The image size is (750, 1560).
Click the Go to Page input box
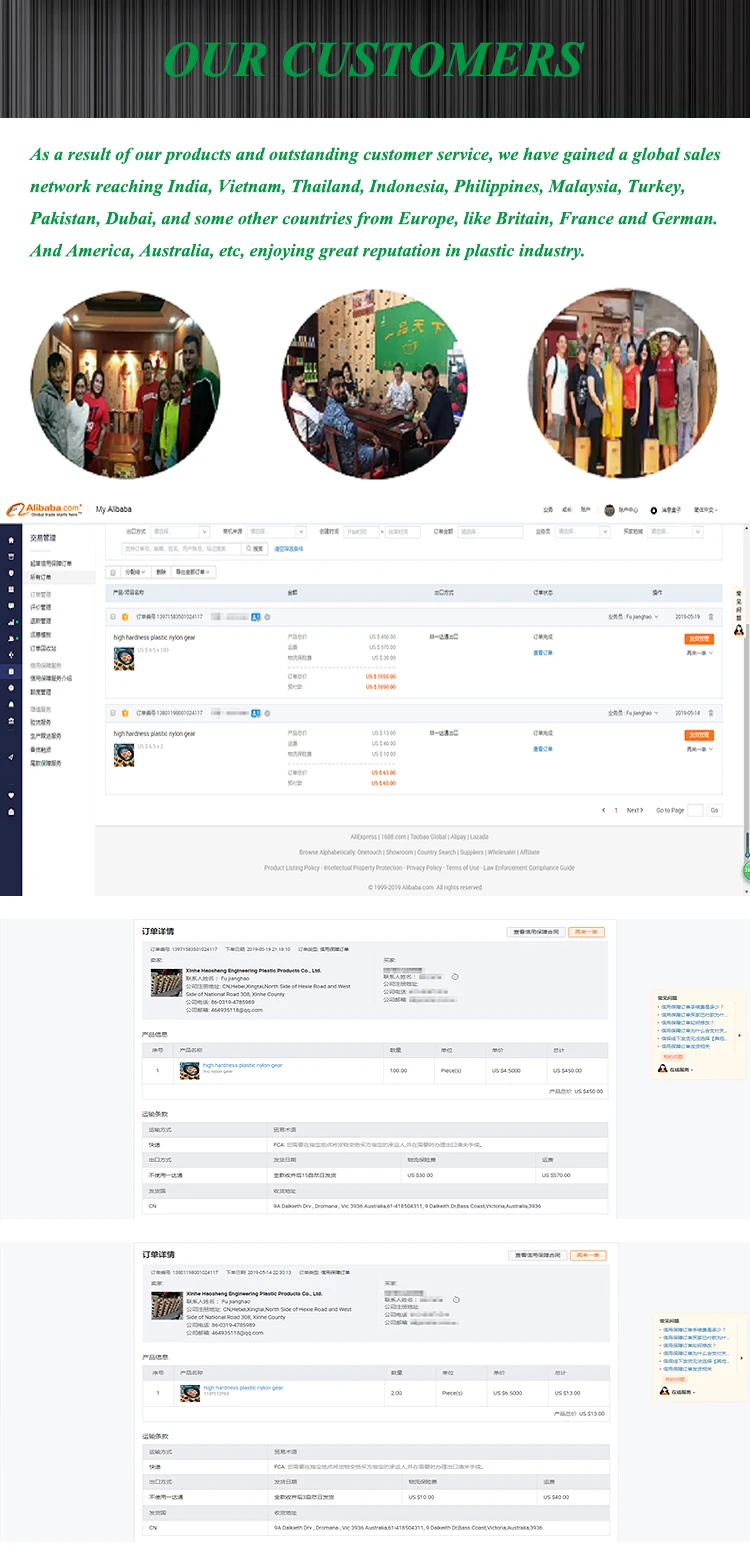coord(696,810)
